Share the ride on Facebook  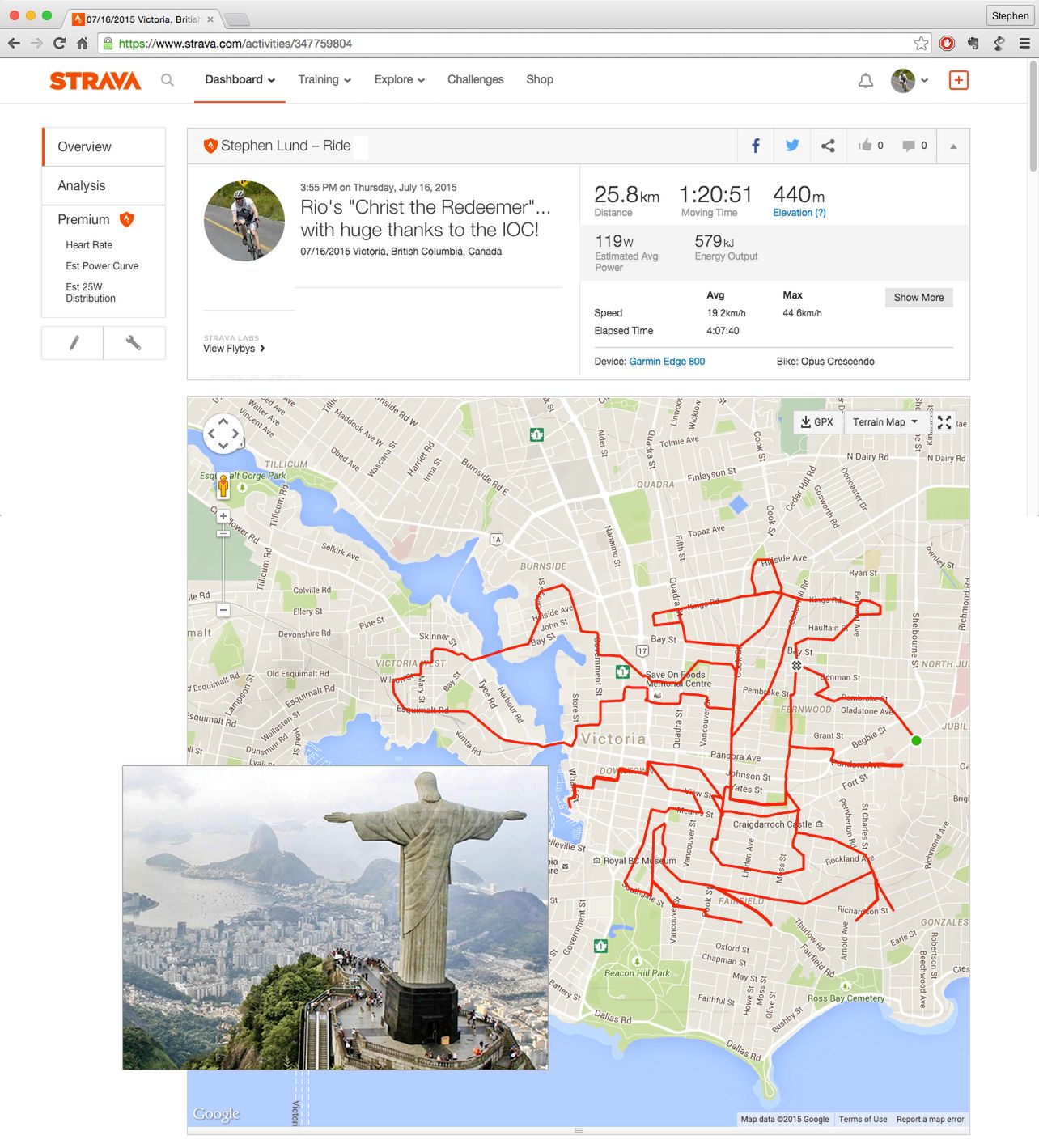coord(756,146)
